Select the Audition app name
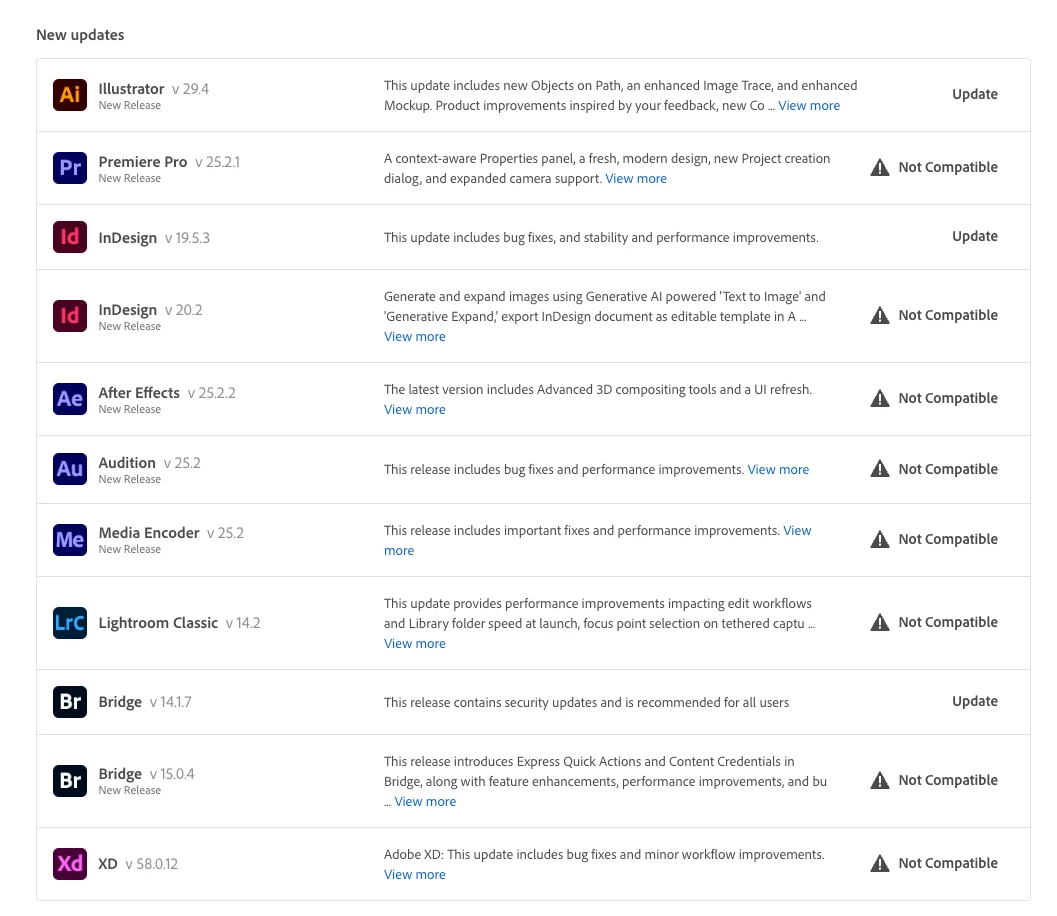Viewport: 1057px width, 916px height. [x=127, y=463]
